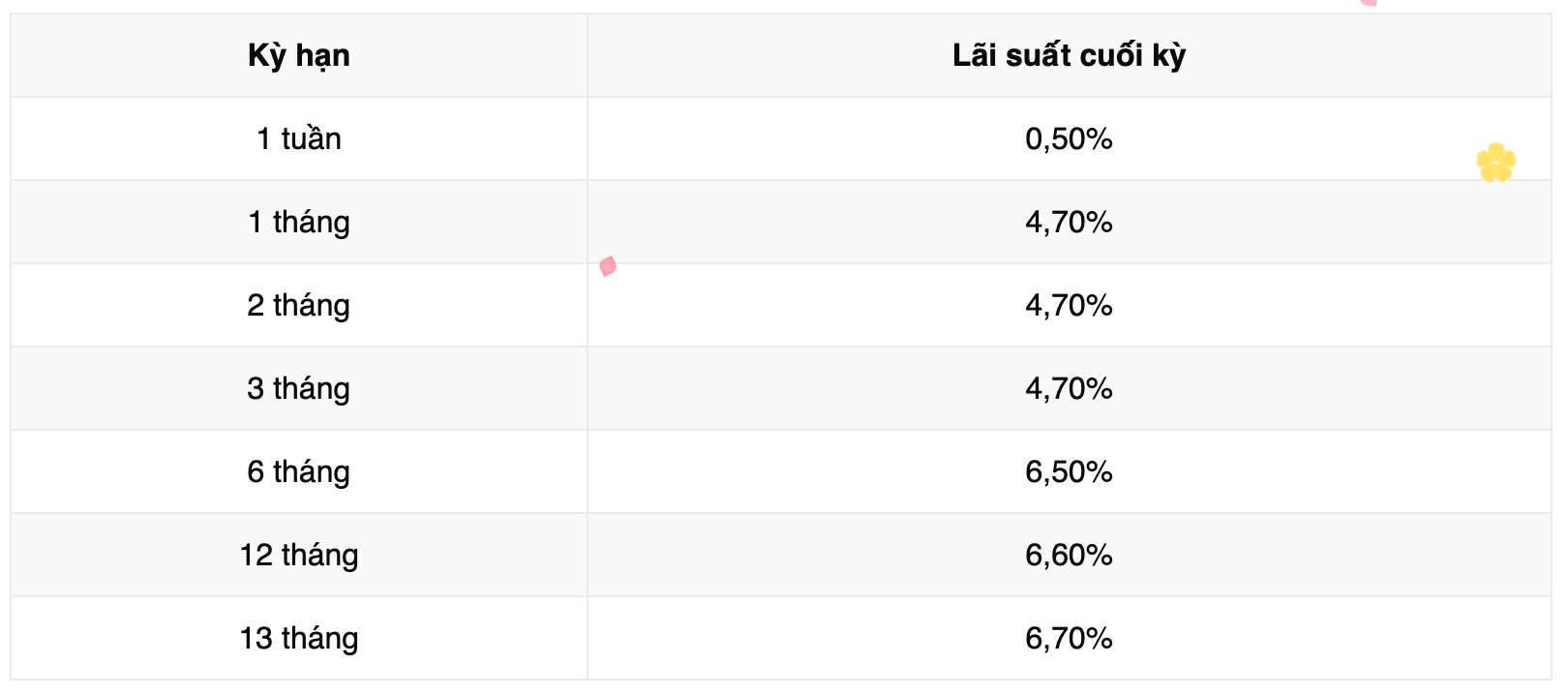Click the 6,50% interest rate value
1568x695 pixels.
pyautogui.click(x=1069, y=472)
